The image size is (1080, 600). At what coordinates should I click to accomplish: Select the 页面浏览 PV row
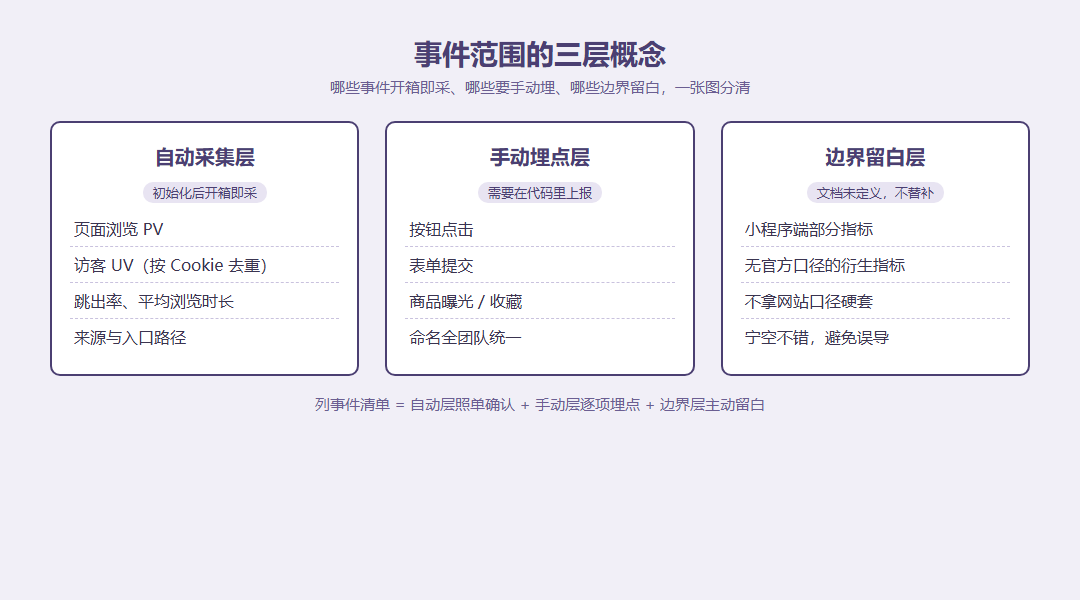(205, 229)
